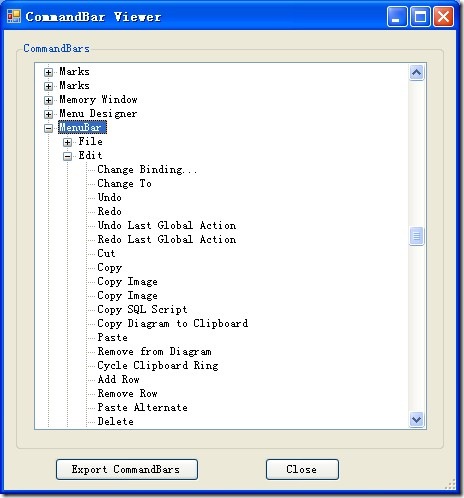Select the Menu Designer tree item
This screenshot has width=464, height=498.
98,114
